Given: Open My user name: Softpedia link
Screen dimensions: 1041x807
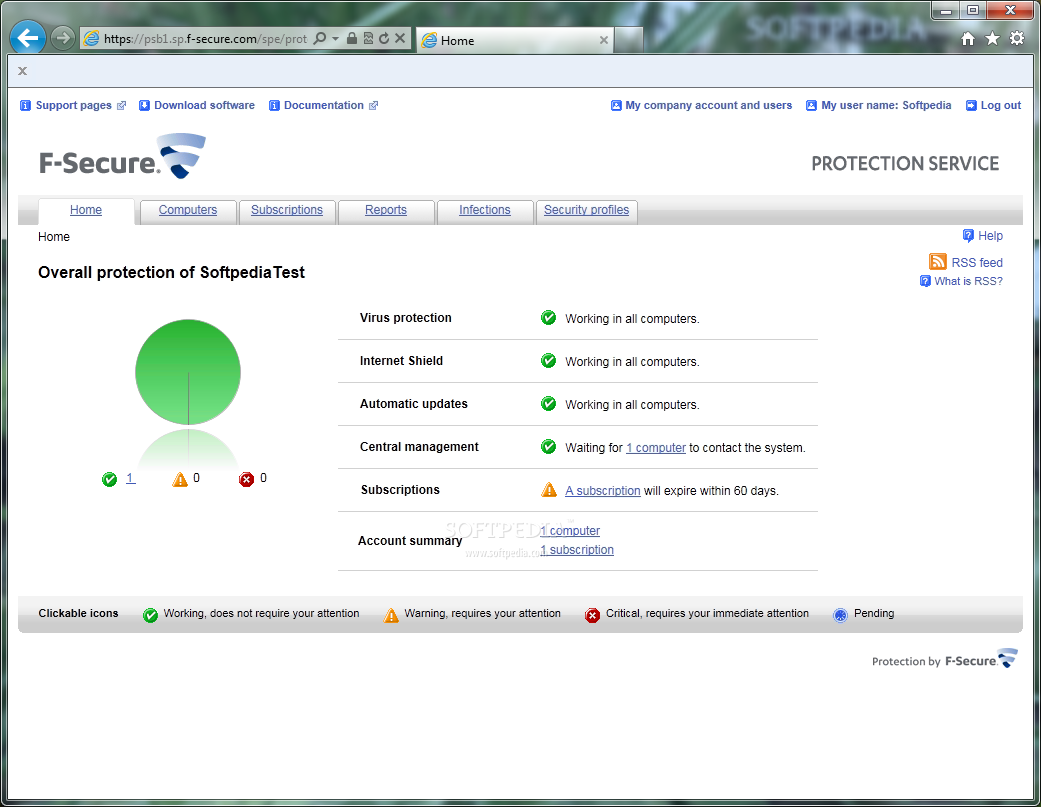Looking at the screenshot, I should coord(886,106).
